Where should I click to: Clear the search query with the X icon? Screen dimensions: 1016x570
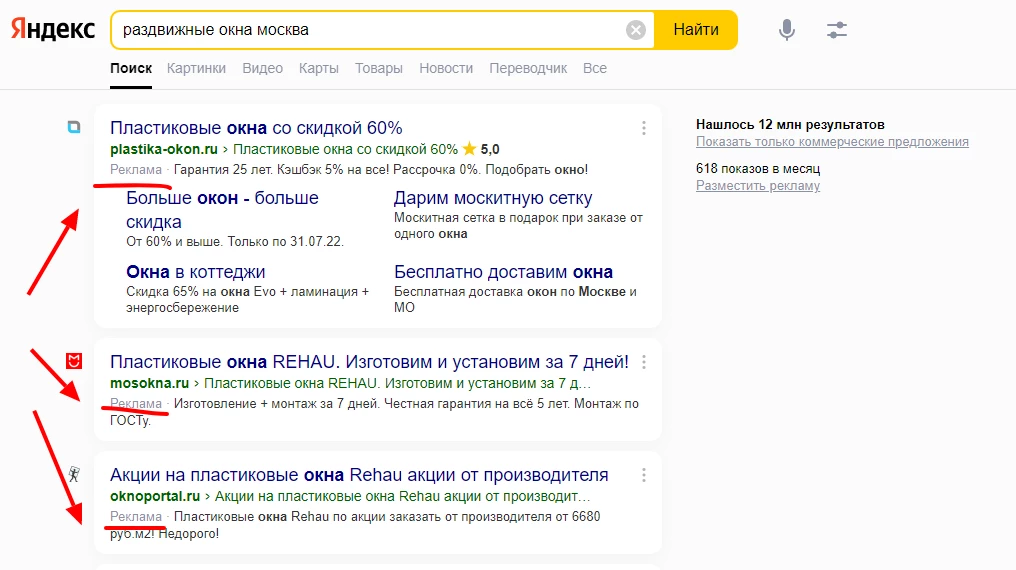tap(636, 30)
